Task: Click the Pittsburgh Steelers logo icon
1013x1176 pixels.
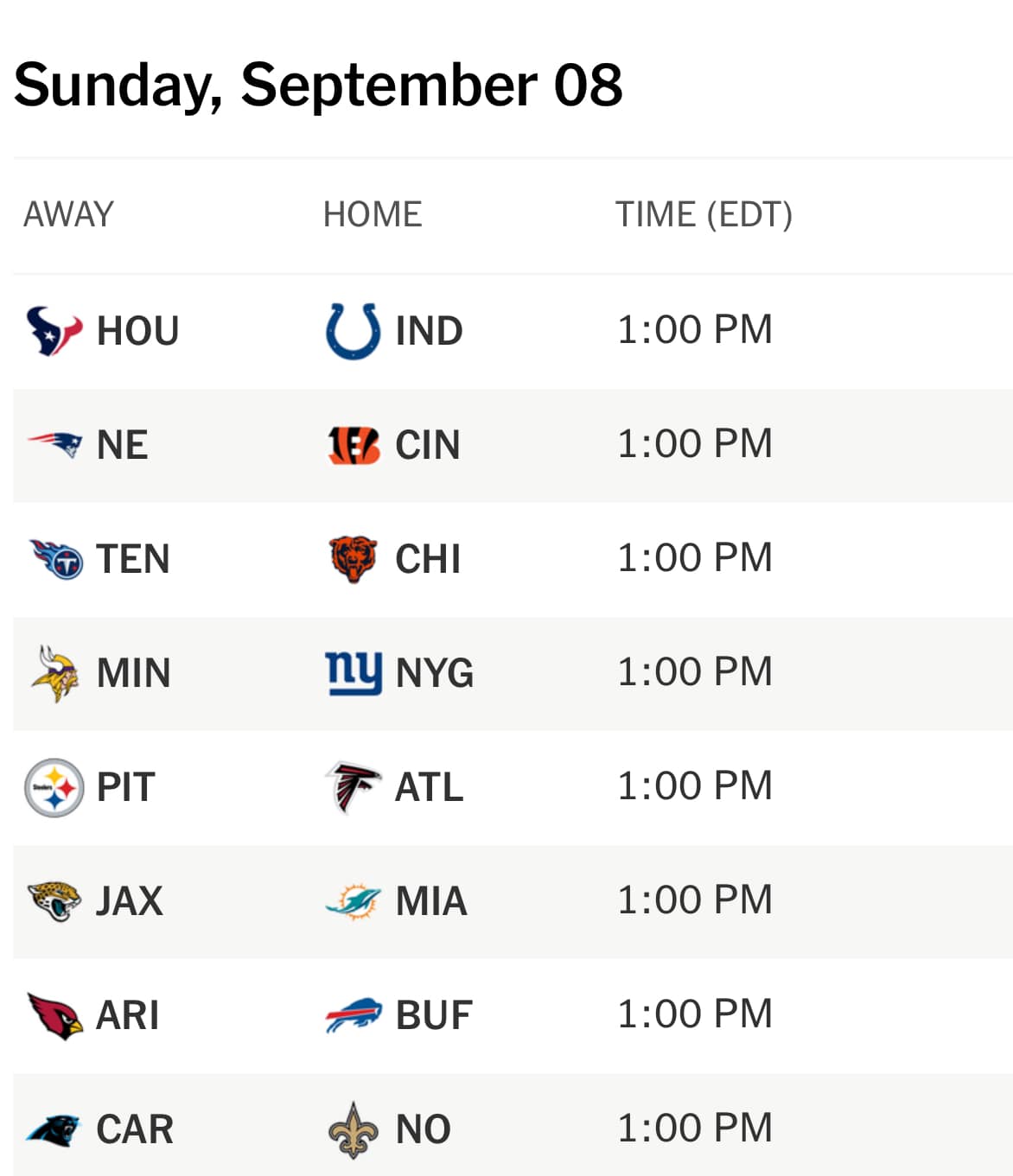Action: click(x=54, y=787)
